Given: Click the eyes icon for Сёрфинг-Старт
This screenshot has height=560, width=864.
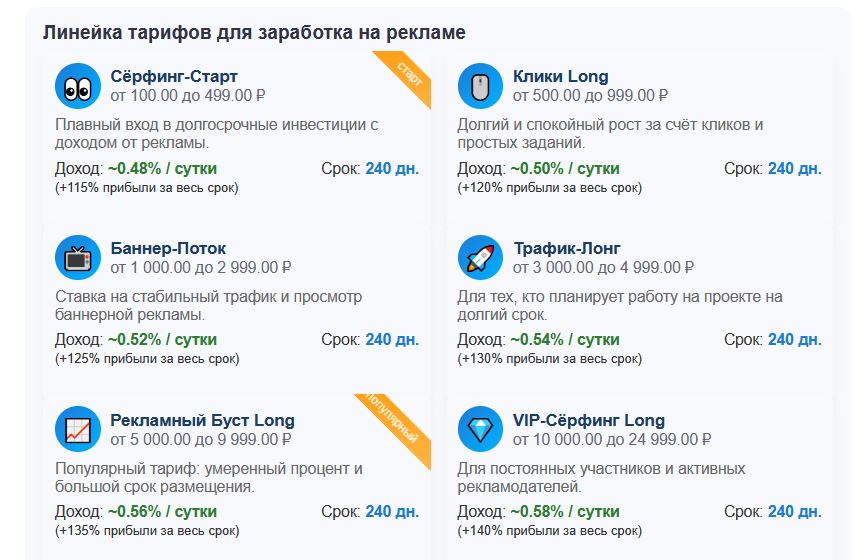Looking at the screenshot, I should coord(77,86).
